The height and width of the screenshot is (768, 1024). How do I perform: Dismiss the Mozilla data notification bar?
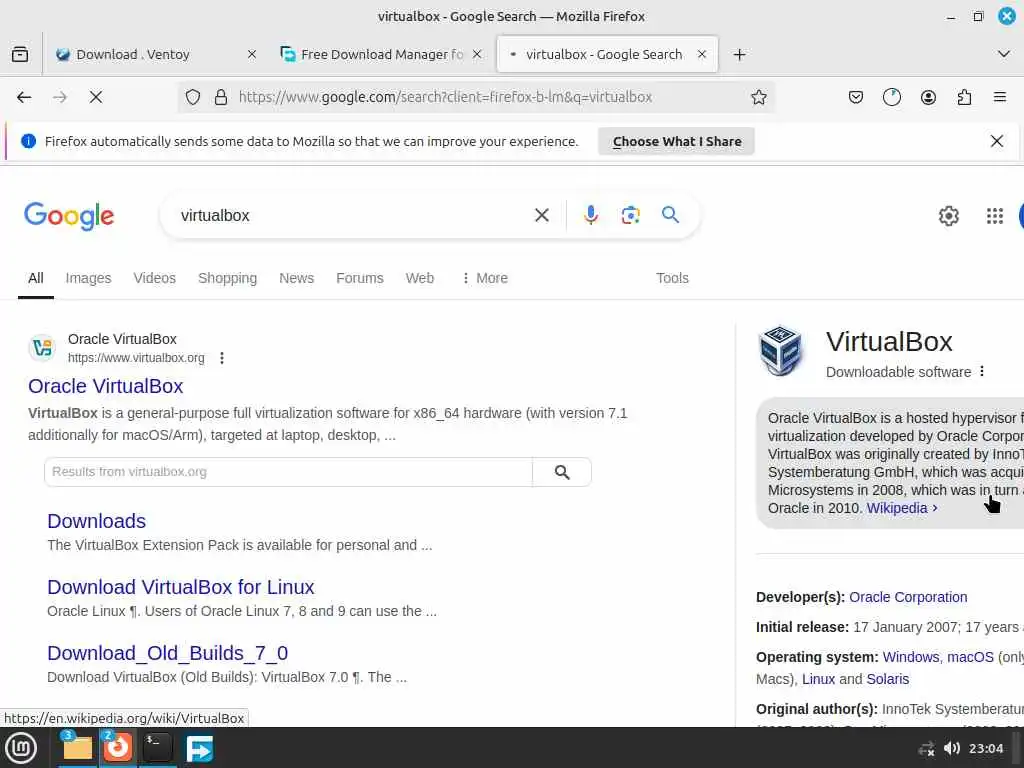(997, 141)
